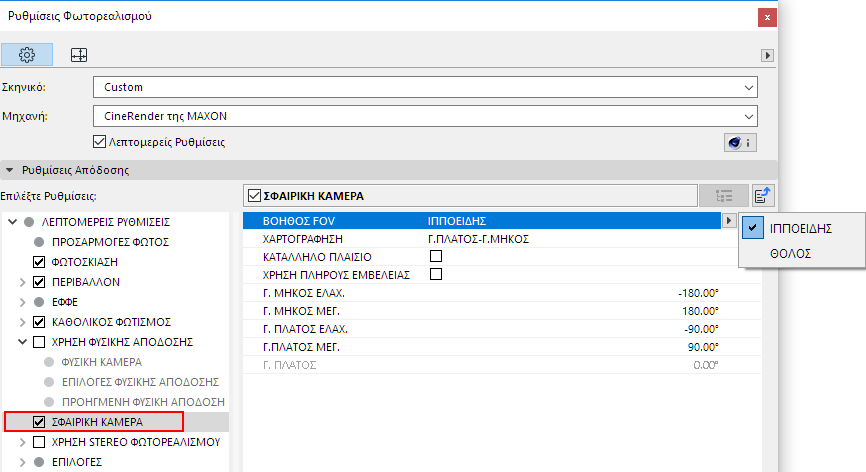Click the greyed list view button
Image resolution: width=866 pixels, height=472 pixels.
(x=724, y=196)
